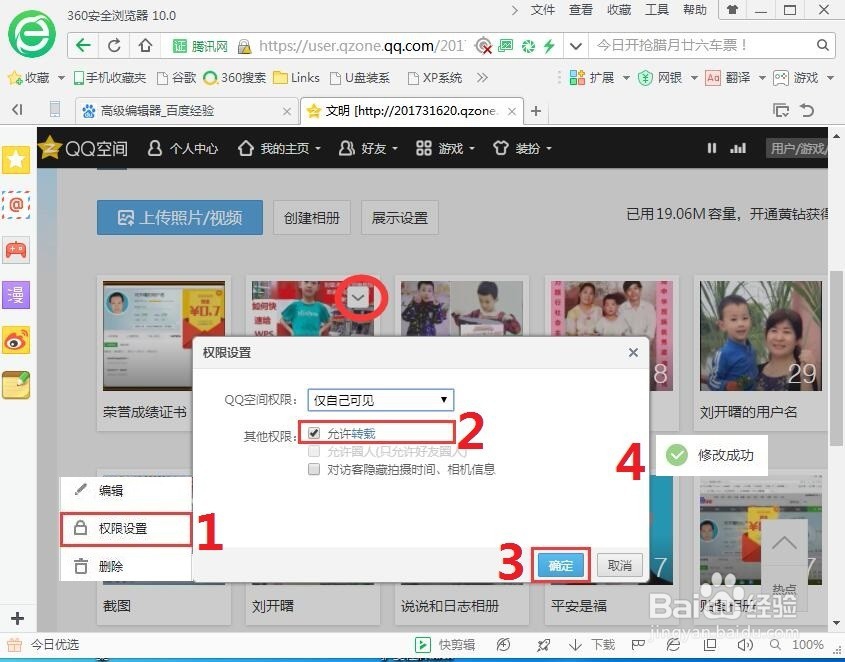This screenshot has width=845, height=662.
Task: Click the comics (漫) icon in the sidebar
Action: (14, 294)
